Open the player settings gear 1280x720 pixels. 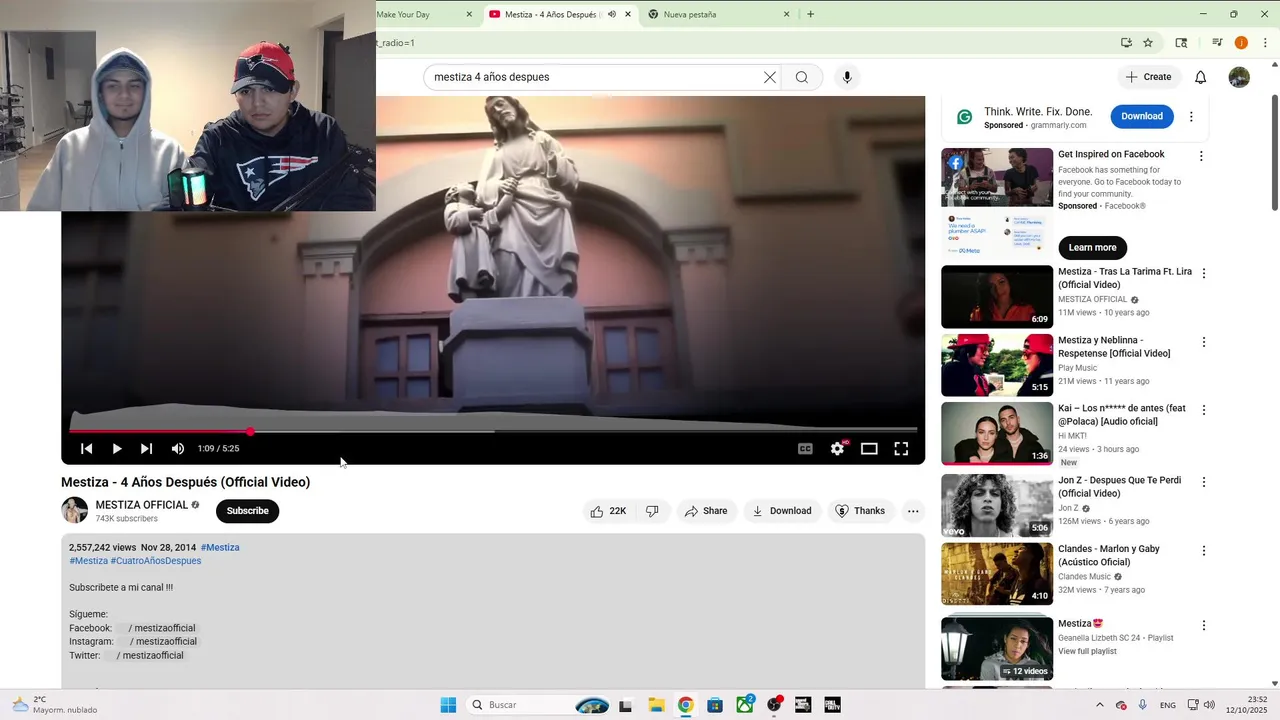[x=837, y=449]
